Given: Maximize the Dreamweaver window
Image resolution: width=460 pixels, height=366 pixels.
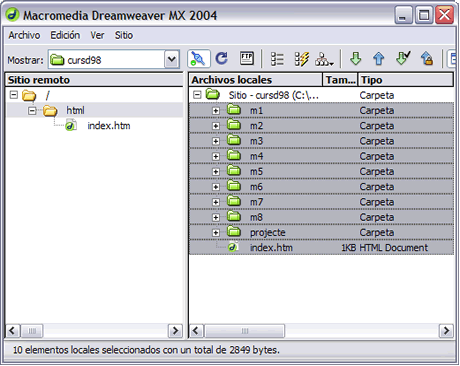Looking at the screenshot, I should coord(424,15).
